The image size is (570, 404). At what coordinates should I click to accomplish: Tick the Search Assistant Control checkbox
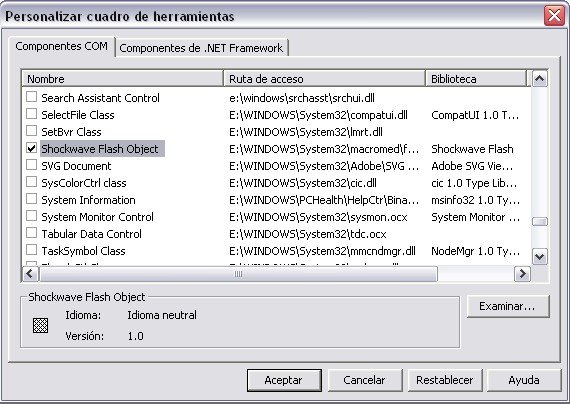tap(32, 97)
